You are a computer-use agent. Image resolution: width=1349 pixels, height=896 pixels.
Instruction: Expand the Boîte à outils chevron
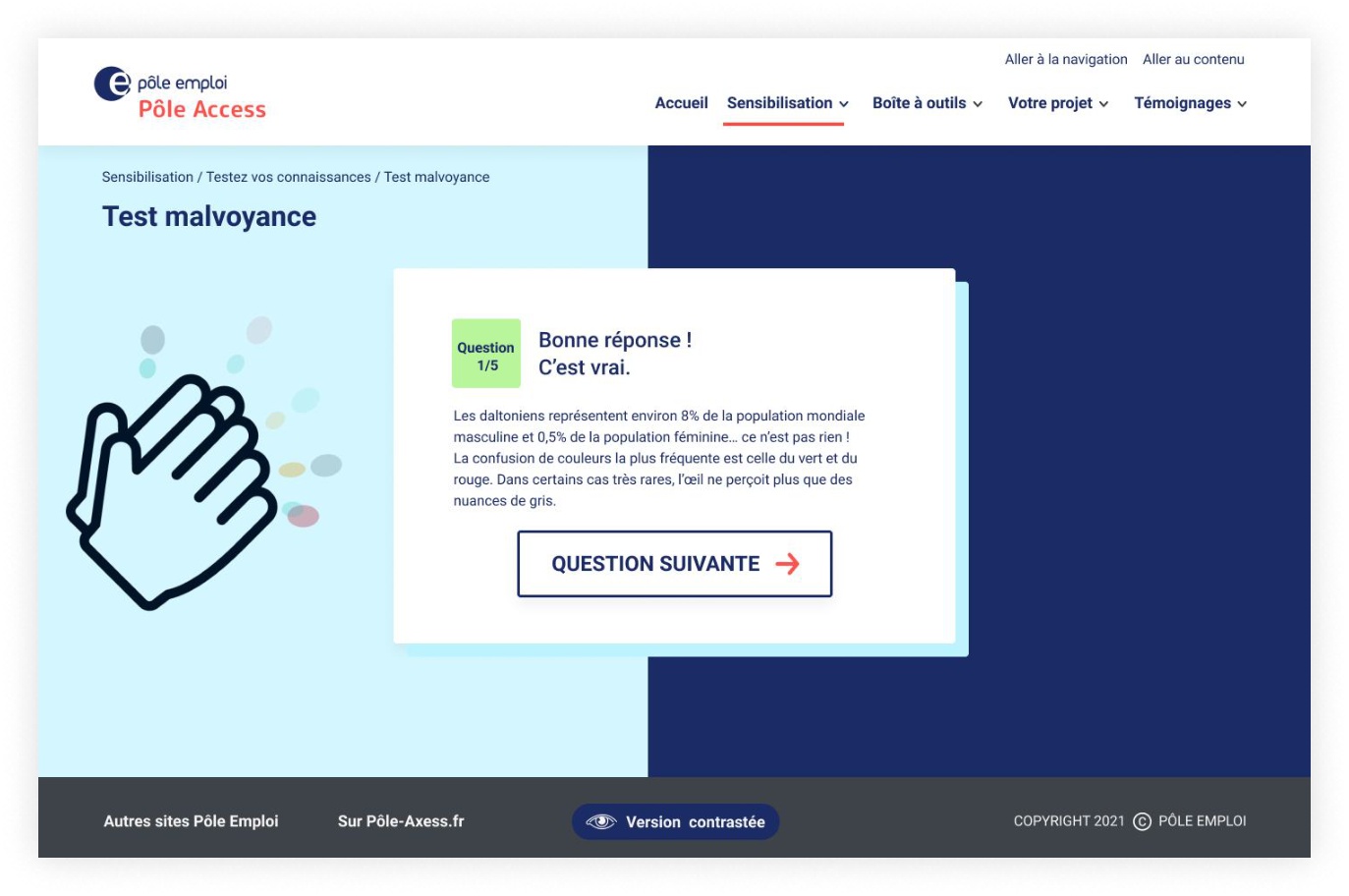point(978,104)
